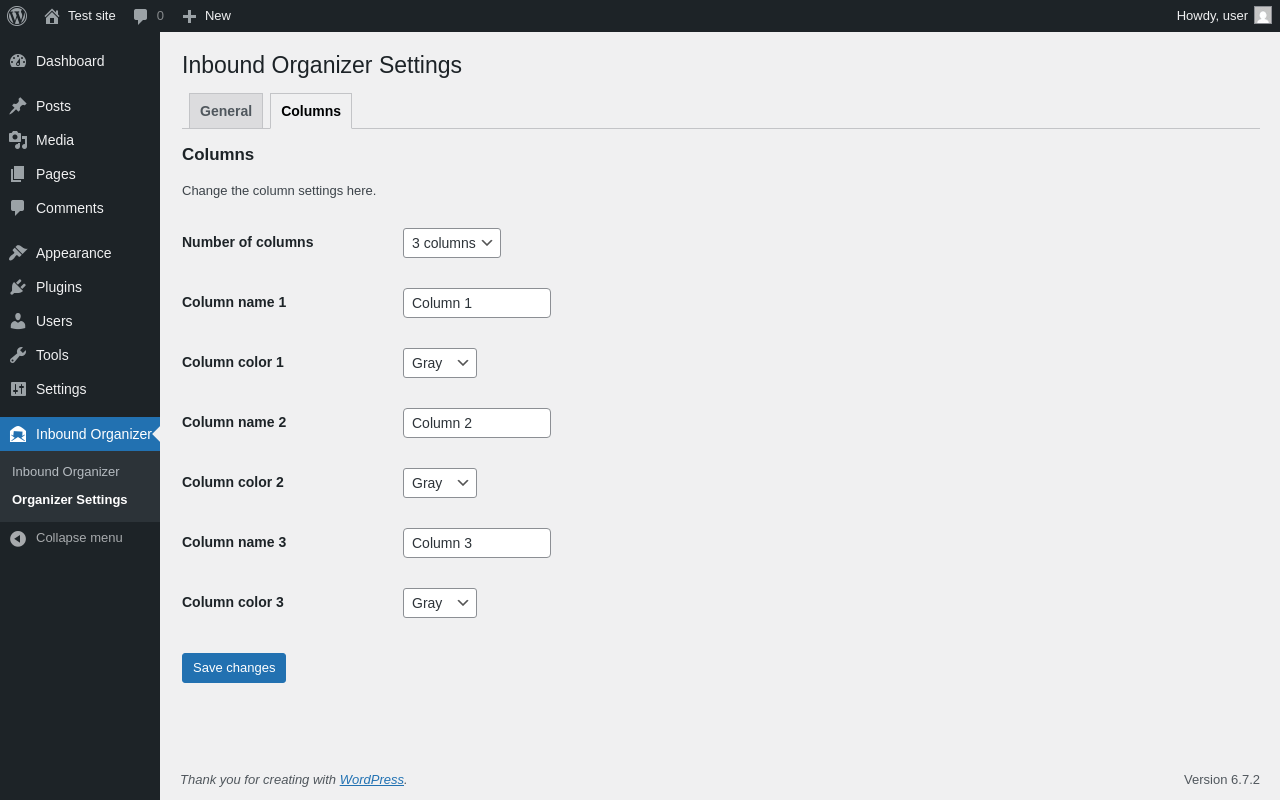1280x800 pixels.
Task: Select the Columns tab
Action: [311, 111]
